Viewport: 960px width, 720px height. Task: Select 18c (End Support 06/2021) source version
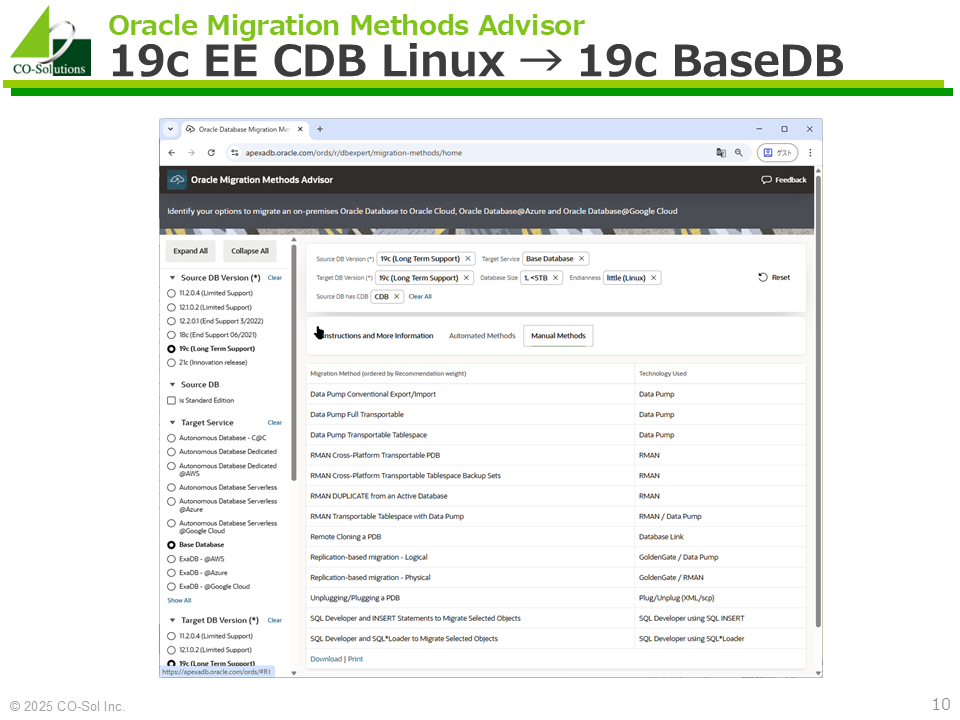(171, 335)
